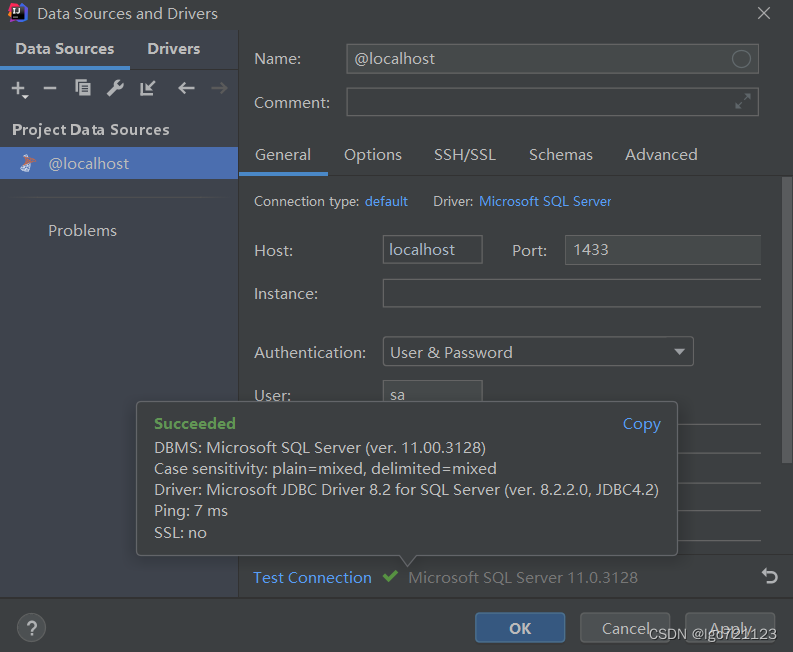Open the Advanced tab
793x652 pixels.
(x=661, y=155)
